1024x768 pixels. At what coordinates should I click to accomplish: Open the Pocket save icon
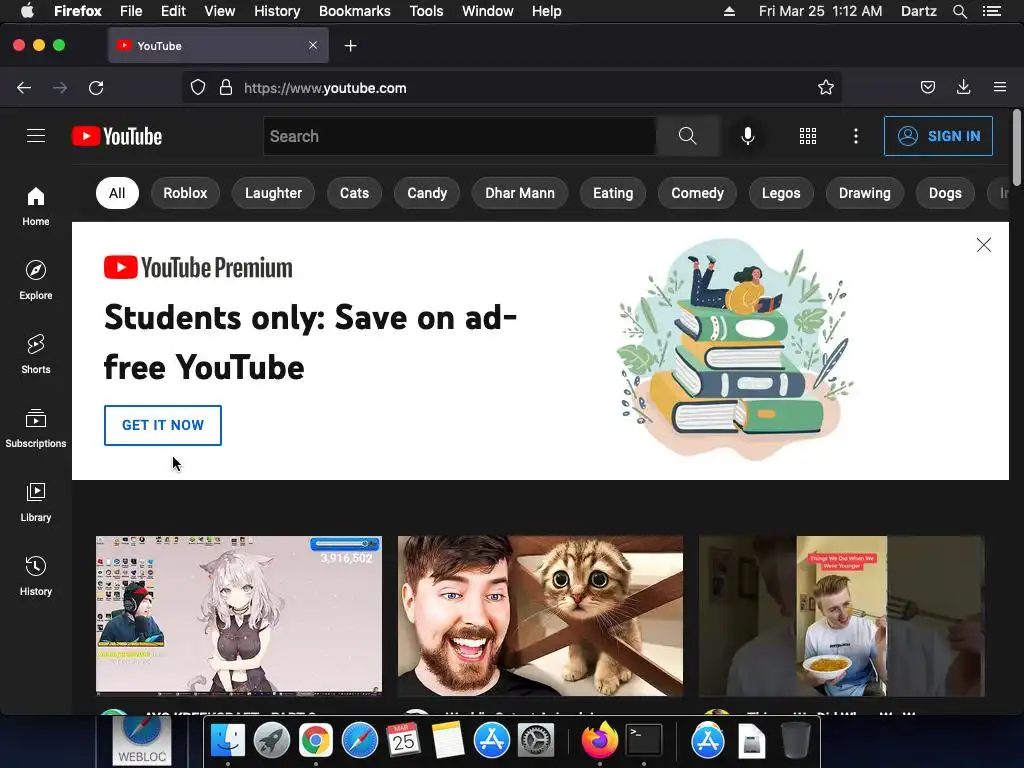(x=927, y=88)
